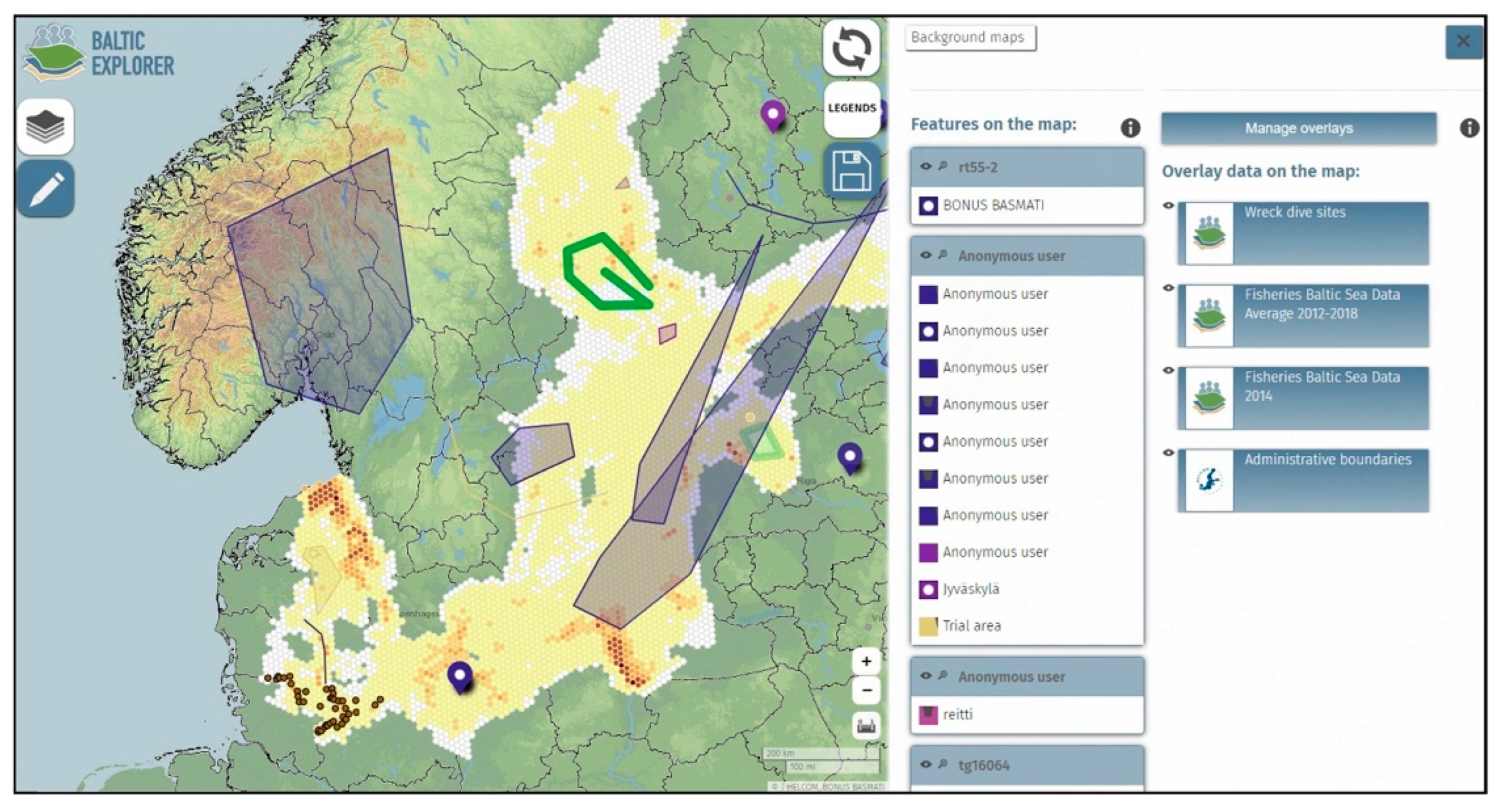Image resolution: width=1501 pixels, height=812 pixels.
Task: Save the map with floppy disk icon
Action: [x=851, y=171]
